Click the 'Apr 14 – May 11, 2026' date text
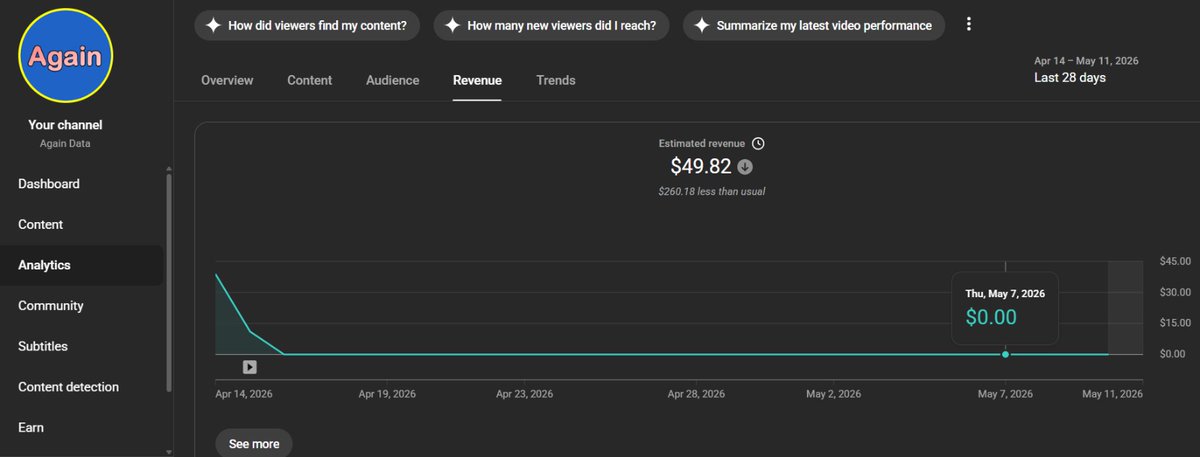 coord(1086,61)
